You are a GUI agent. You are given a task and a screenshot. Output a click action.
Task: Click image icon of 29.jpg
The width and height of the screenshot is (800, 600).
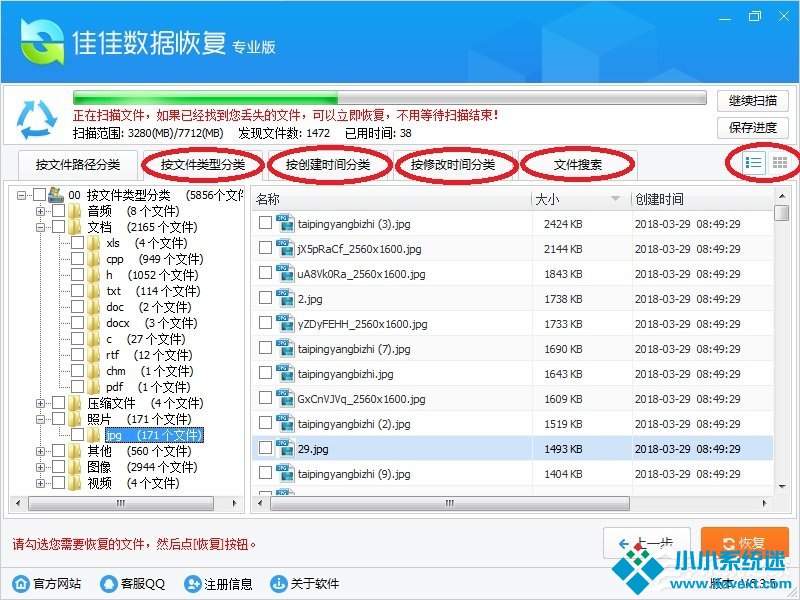pos(285,448)
